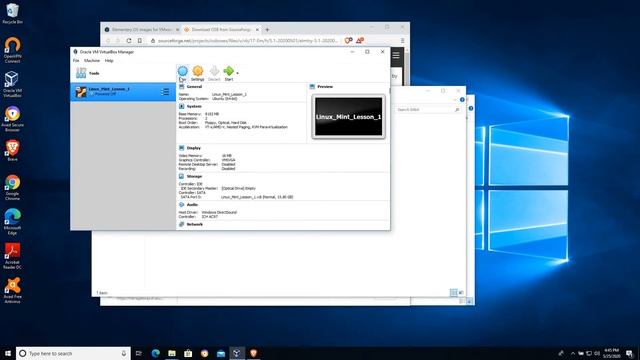
Task: Open the VirtualBox Help menu
Action: point(109,60)
